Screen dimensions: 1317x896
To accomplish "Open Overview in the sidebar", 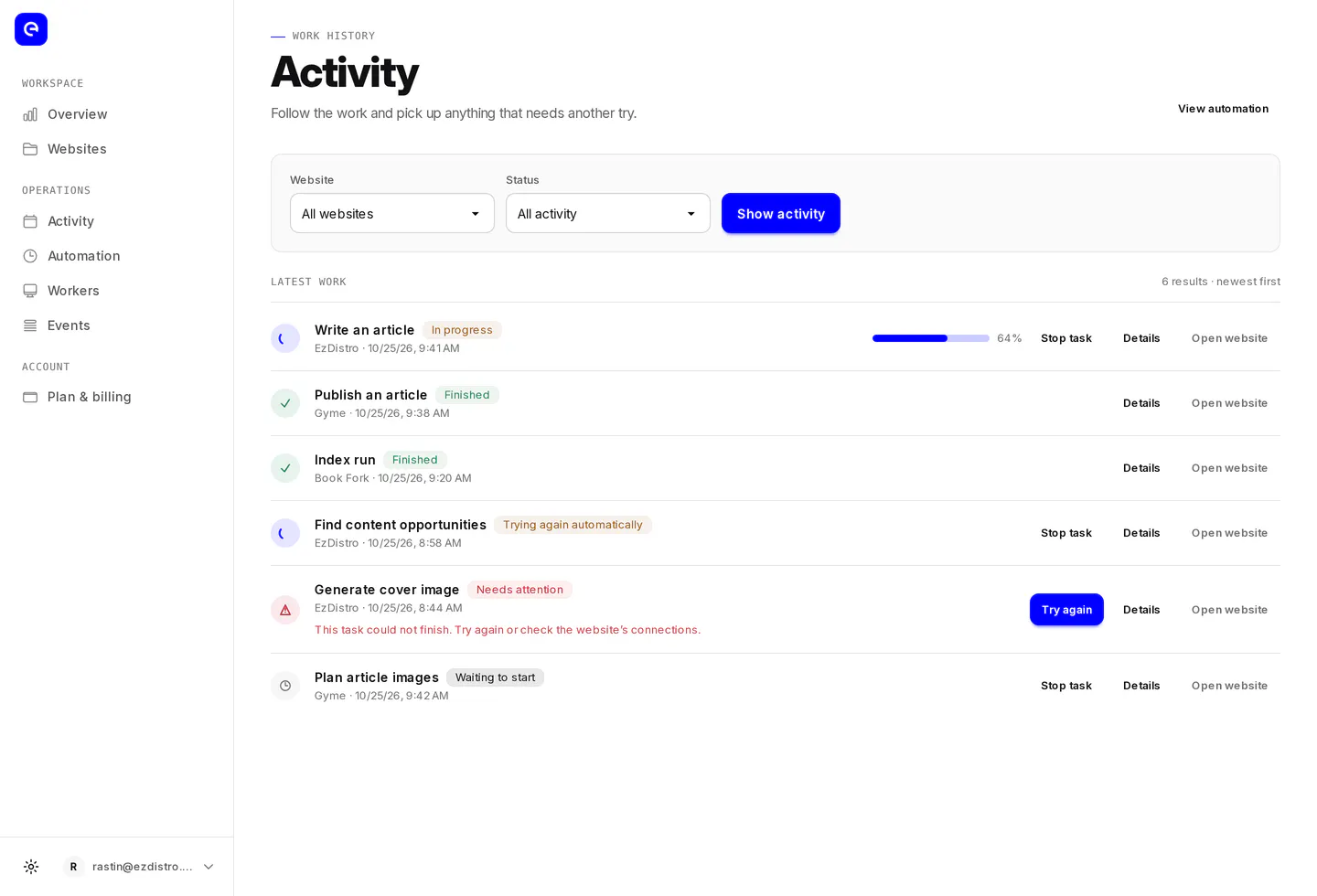I will pos(116,114).
